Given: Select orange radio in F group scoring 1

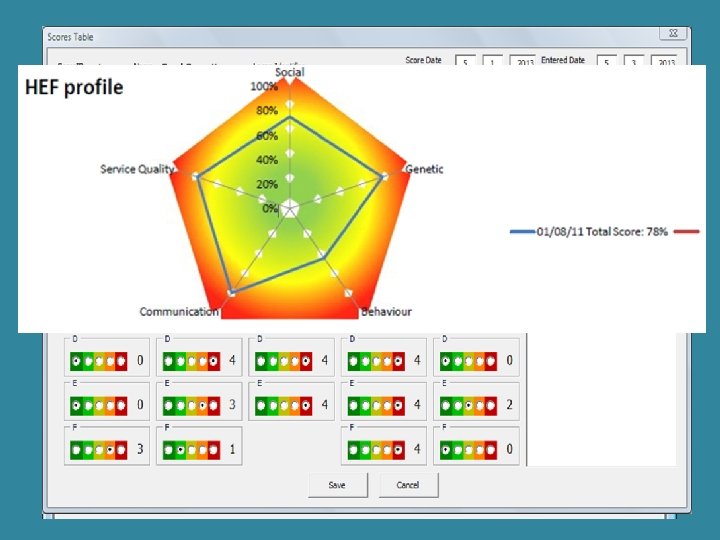Looking at the screenshot, I should click(202, 450).
